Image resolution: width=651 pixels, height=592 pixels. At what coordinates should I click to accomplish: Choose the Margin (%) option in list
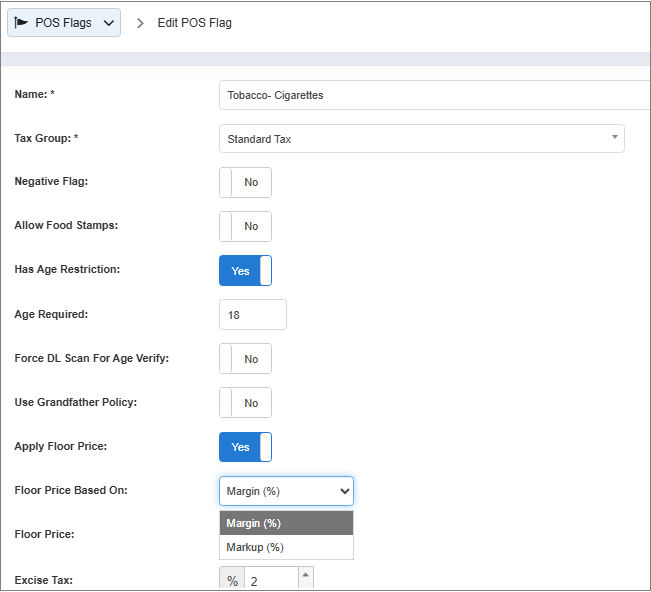(x=286, y=523)
